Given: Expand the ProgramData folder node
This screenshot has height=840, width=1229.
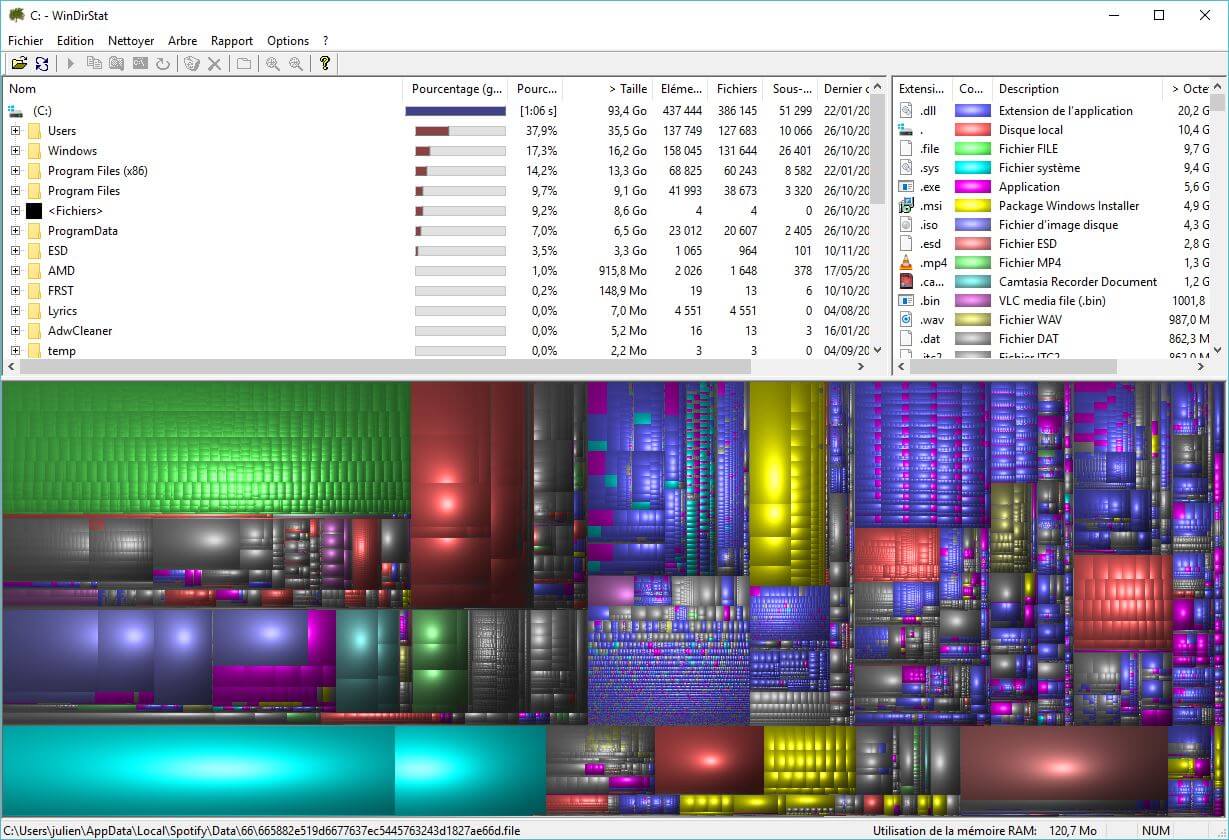Looking at the screenshot, I should (15, 231).
